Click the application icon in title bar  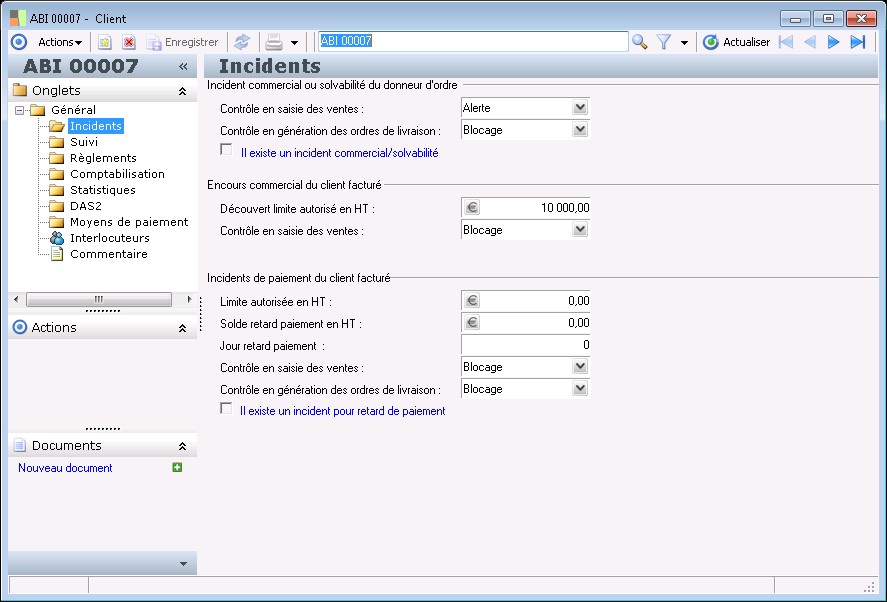(x=18, y=18)
